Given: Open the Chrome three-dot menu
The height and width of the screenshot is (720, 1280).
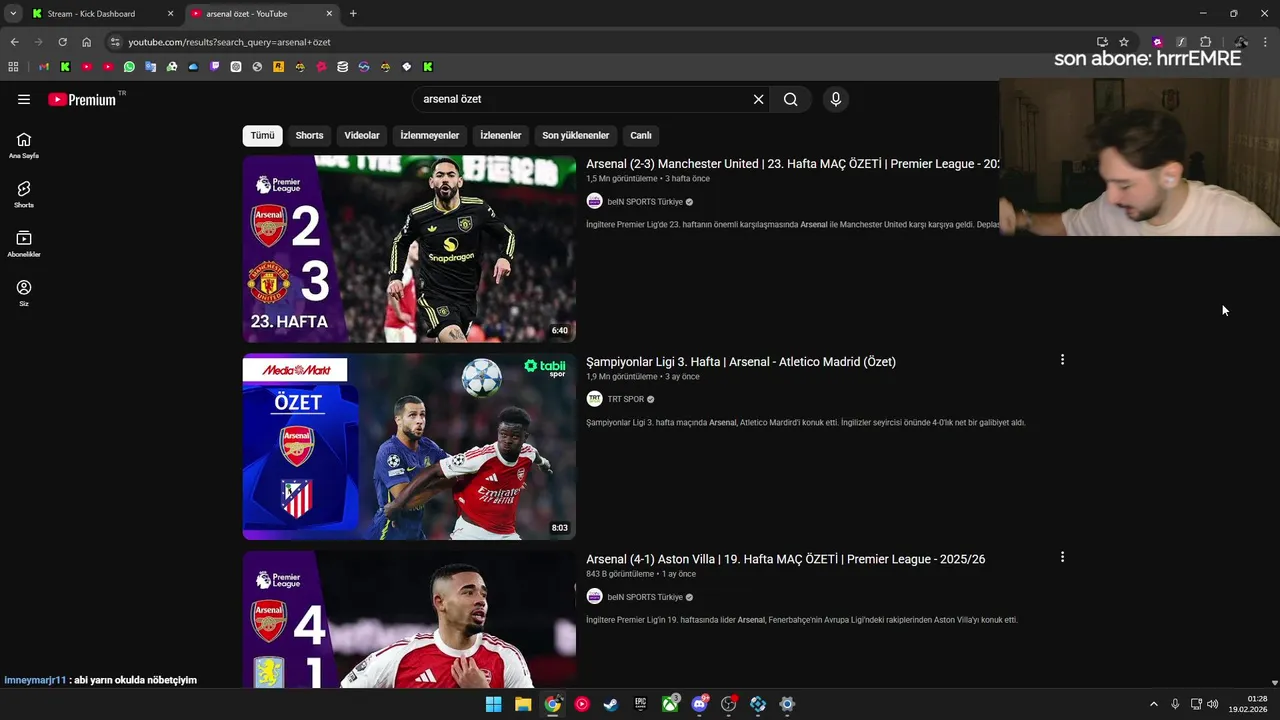Looking at the screenshot, I should click(1266, 42).
